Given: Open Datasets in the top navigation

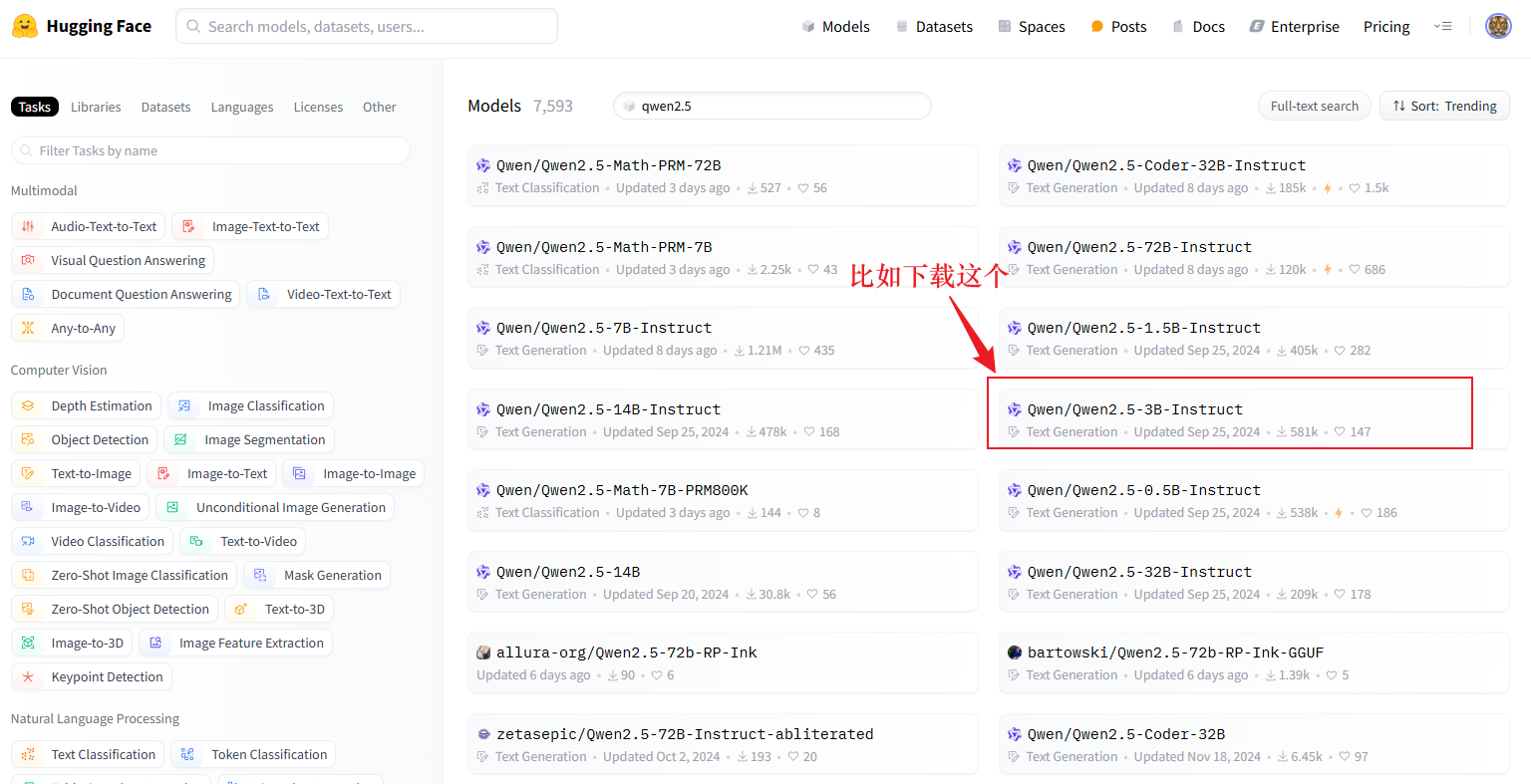Looking at the screenshot, I should point(934,27).
